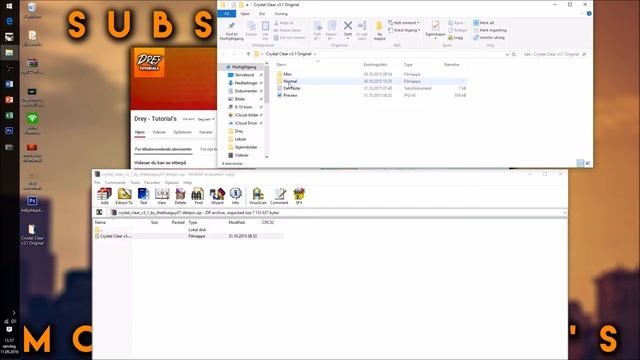Switch to the Hjem ribbon tab in Explorer

pyautogui.click(x=245, y=14)
